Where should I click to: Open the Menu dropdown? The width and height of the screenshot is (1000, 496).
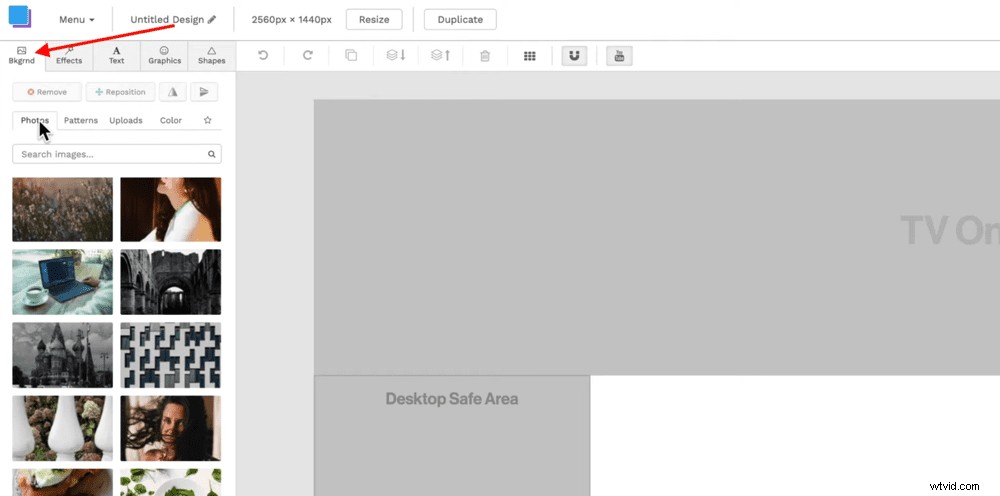[x=77, y=20]
